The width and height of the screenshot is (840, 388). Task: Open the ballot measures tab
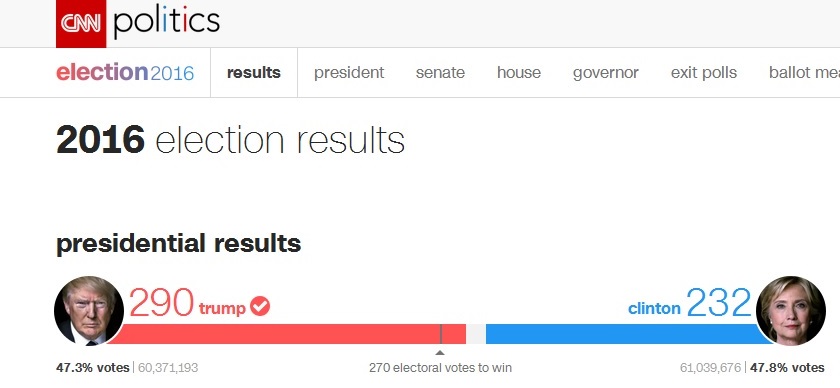coord(804,73)
